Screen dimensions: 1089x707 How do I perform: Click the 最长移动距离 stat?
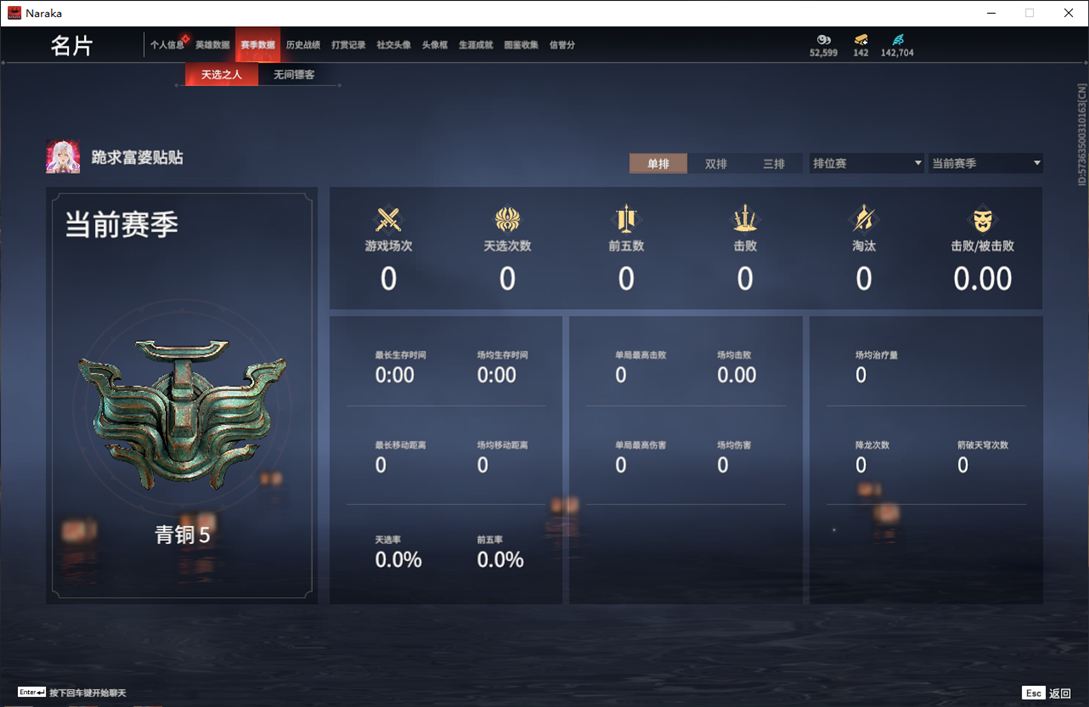(x=401, y=457)
